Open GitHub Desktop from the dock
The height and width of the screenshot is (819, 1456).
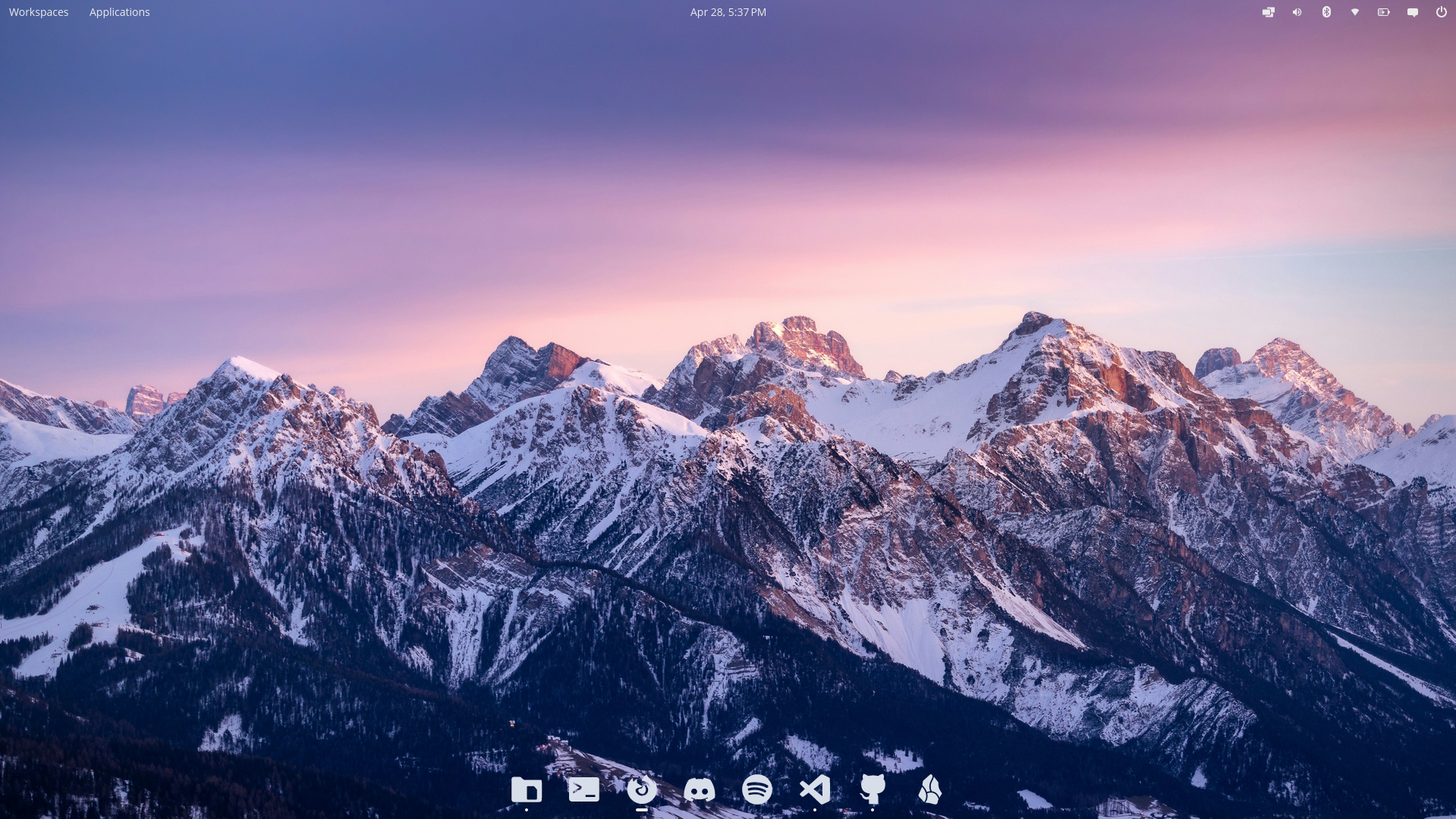coord(873,790)
